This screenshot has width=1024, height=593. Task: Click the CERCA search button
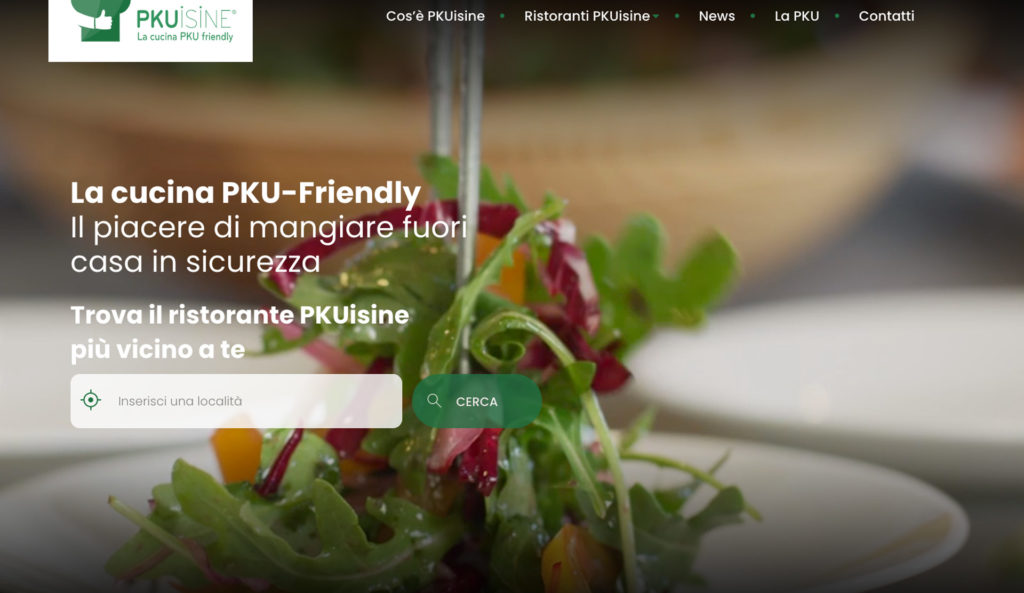coord(477,401)
